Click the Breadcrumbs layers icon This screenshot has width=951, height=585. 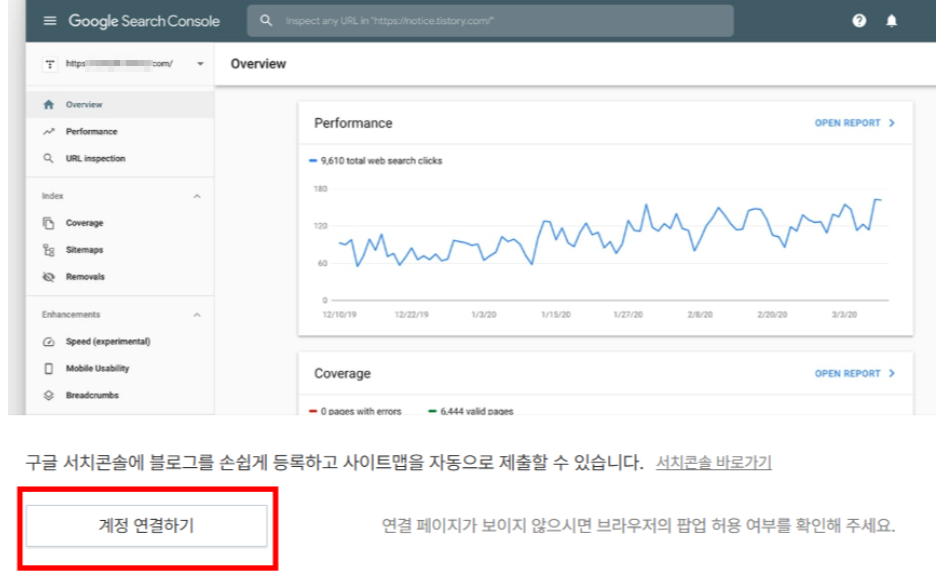point(49,395)
